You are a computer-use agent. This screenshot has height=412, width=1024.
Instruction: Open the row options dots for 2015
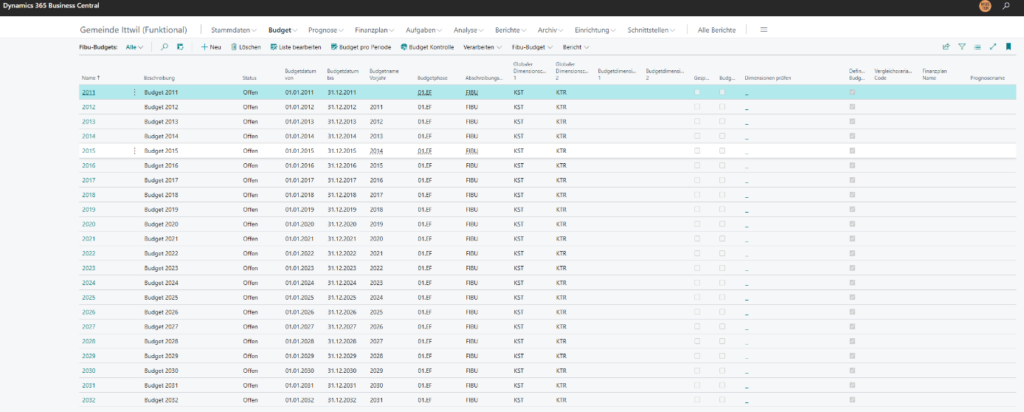(x=135, y=151)
